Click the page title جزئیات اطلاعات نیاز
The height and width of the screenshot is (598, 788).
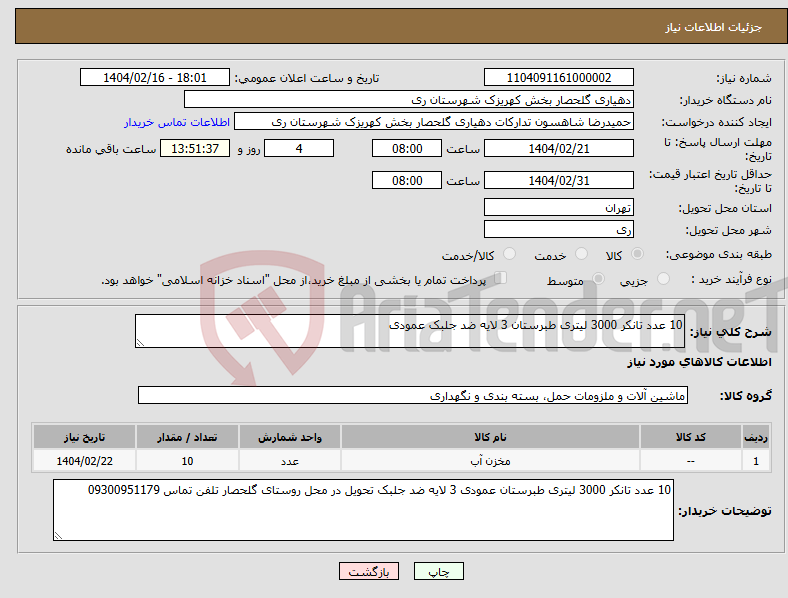(x=714, y=27)
